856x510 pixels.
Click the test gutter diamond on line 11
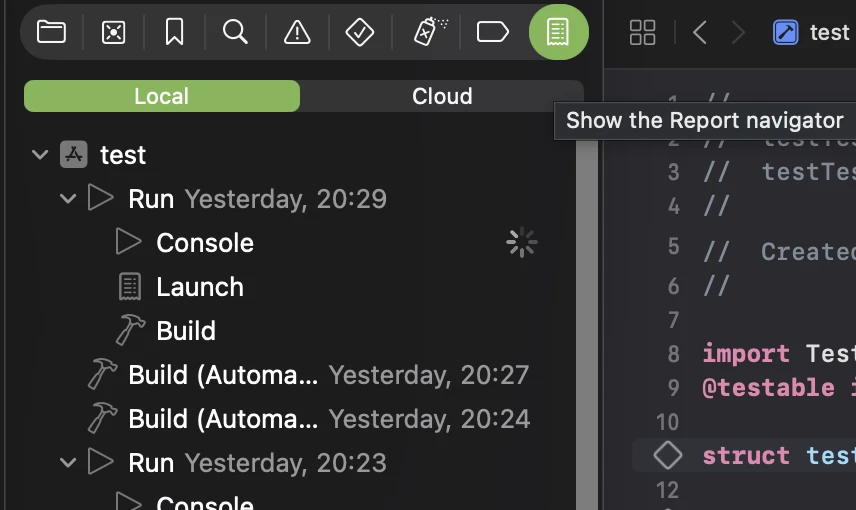(667, 456)
